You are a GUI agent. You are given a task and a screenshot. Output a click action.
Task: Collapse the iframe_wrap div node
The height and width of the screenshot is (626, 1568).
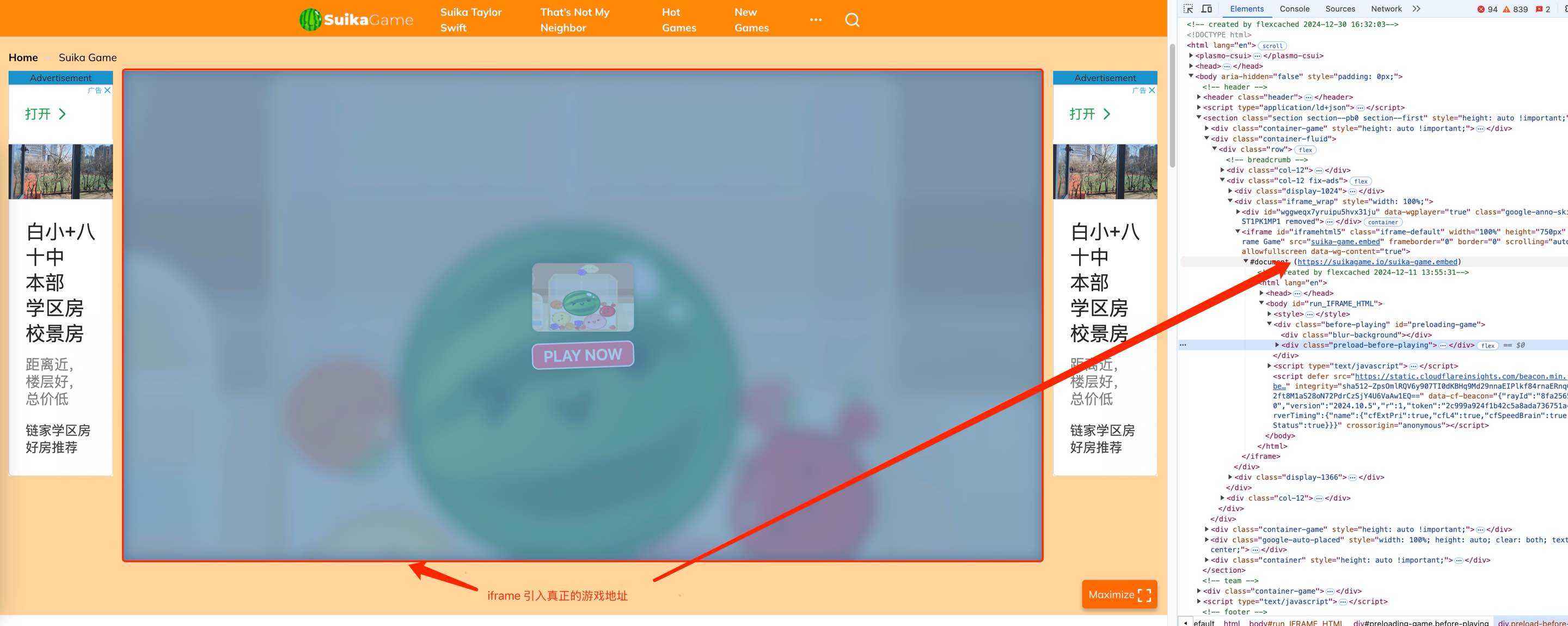pos(1230,201)
